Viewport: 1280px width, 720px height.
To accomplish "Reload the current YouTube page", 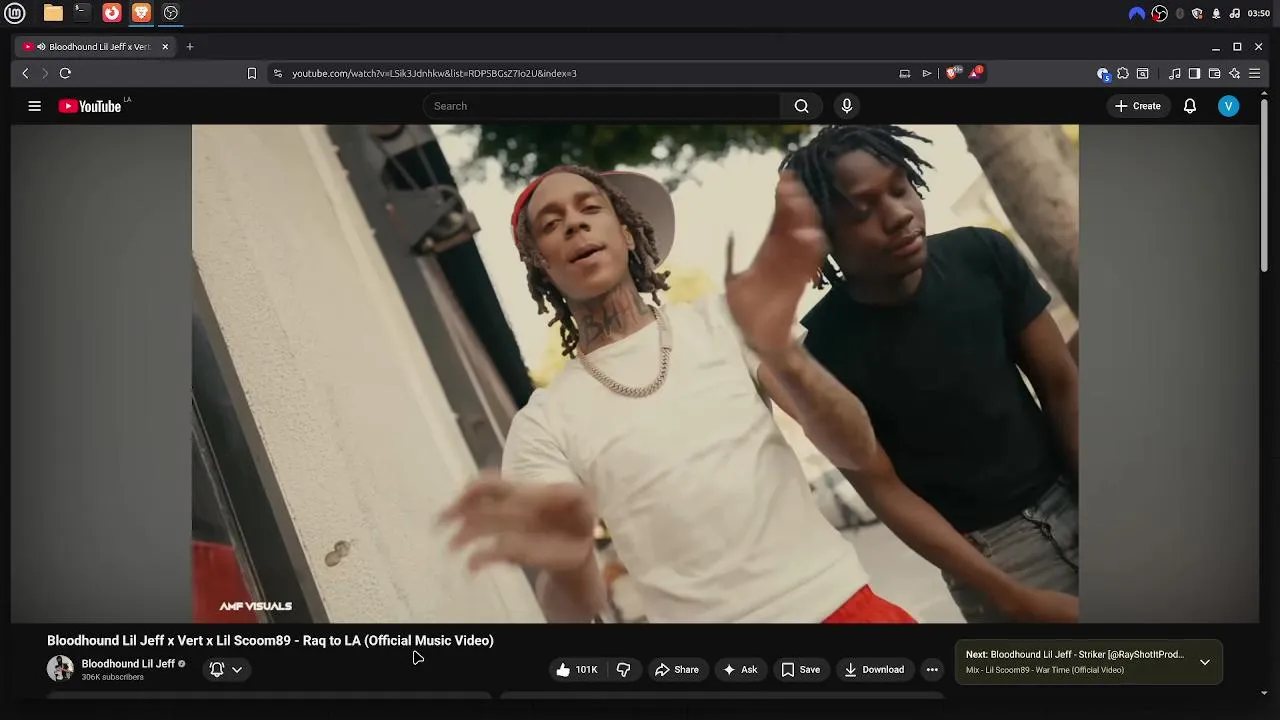I will [x=65, y=73].
